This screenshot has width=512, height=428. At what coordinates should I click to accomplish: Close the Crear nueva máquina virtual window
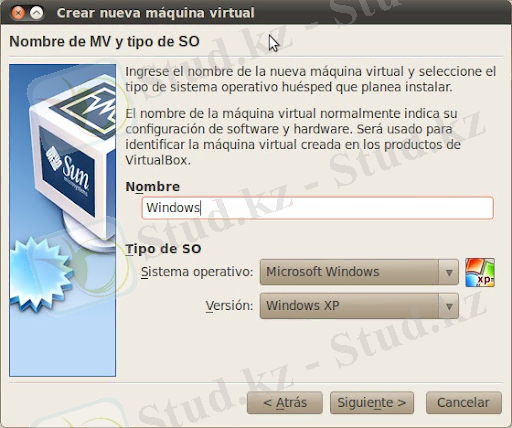tap(18, 13)
